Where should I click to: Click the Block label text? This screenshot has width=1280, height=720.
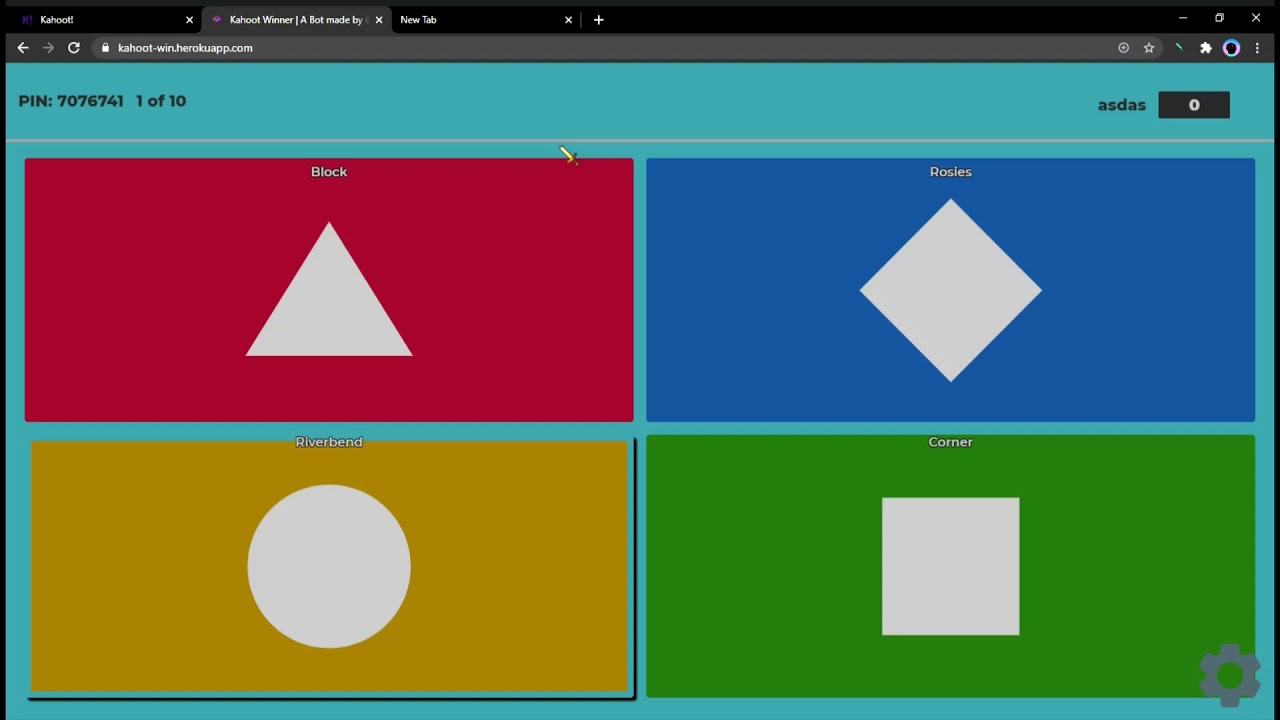click(329, 172)
